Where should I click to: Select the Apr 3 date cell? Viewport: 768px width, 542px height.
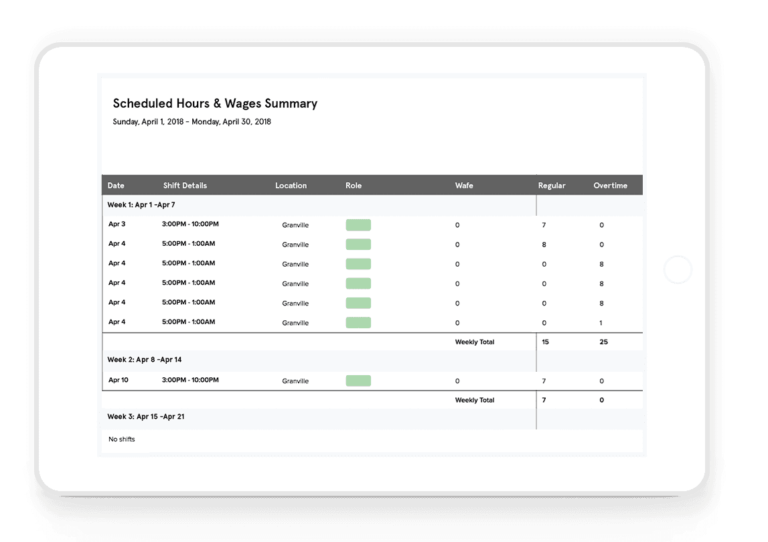click(117, 225)
